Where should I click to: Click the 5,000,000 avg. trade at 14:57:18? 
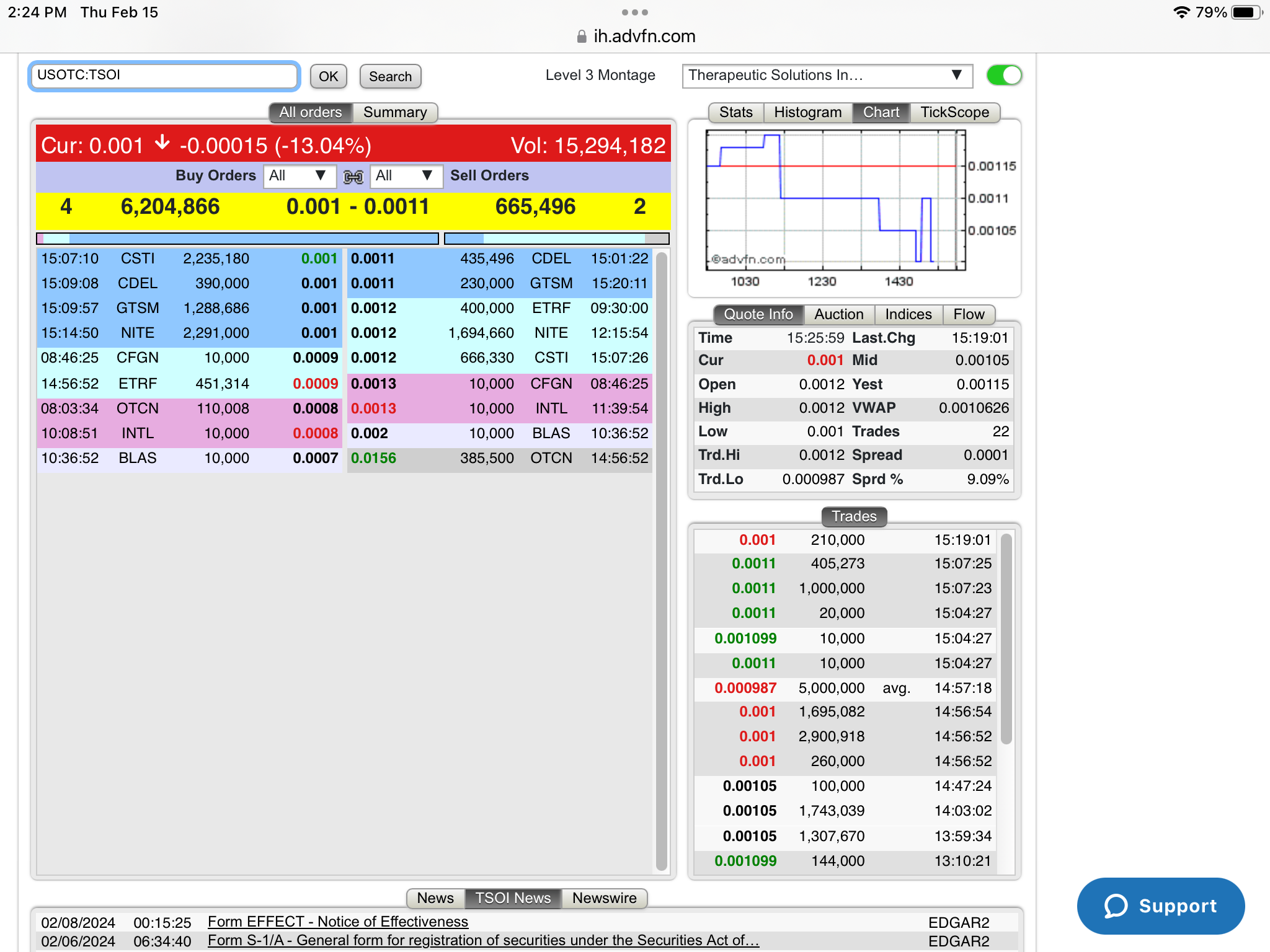(x=845, y=689)
